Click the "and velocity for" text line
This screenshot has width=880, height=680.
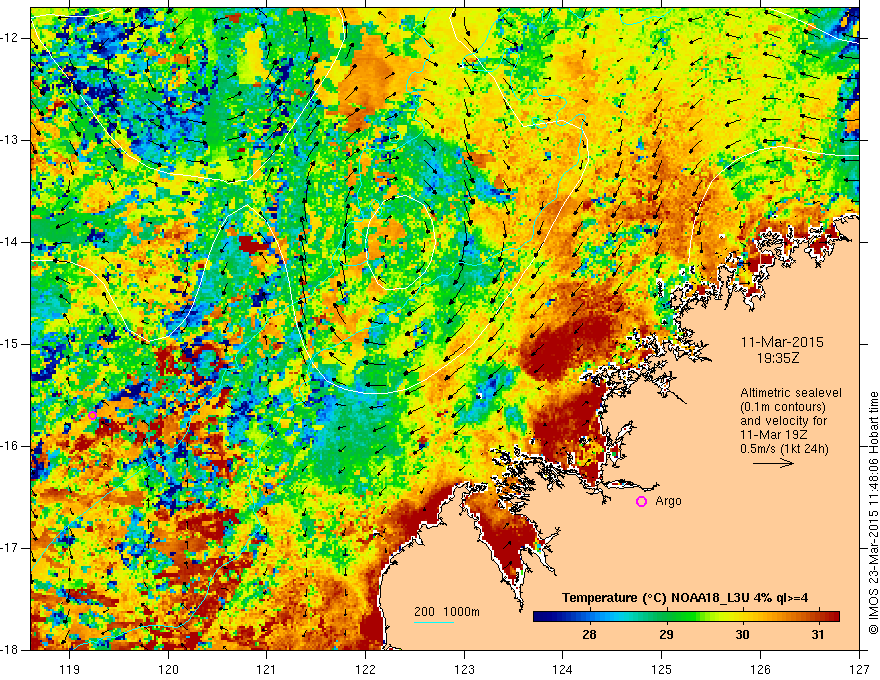pos(783,421)
